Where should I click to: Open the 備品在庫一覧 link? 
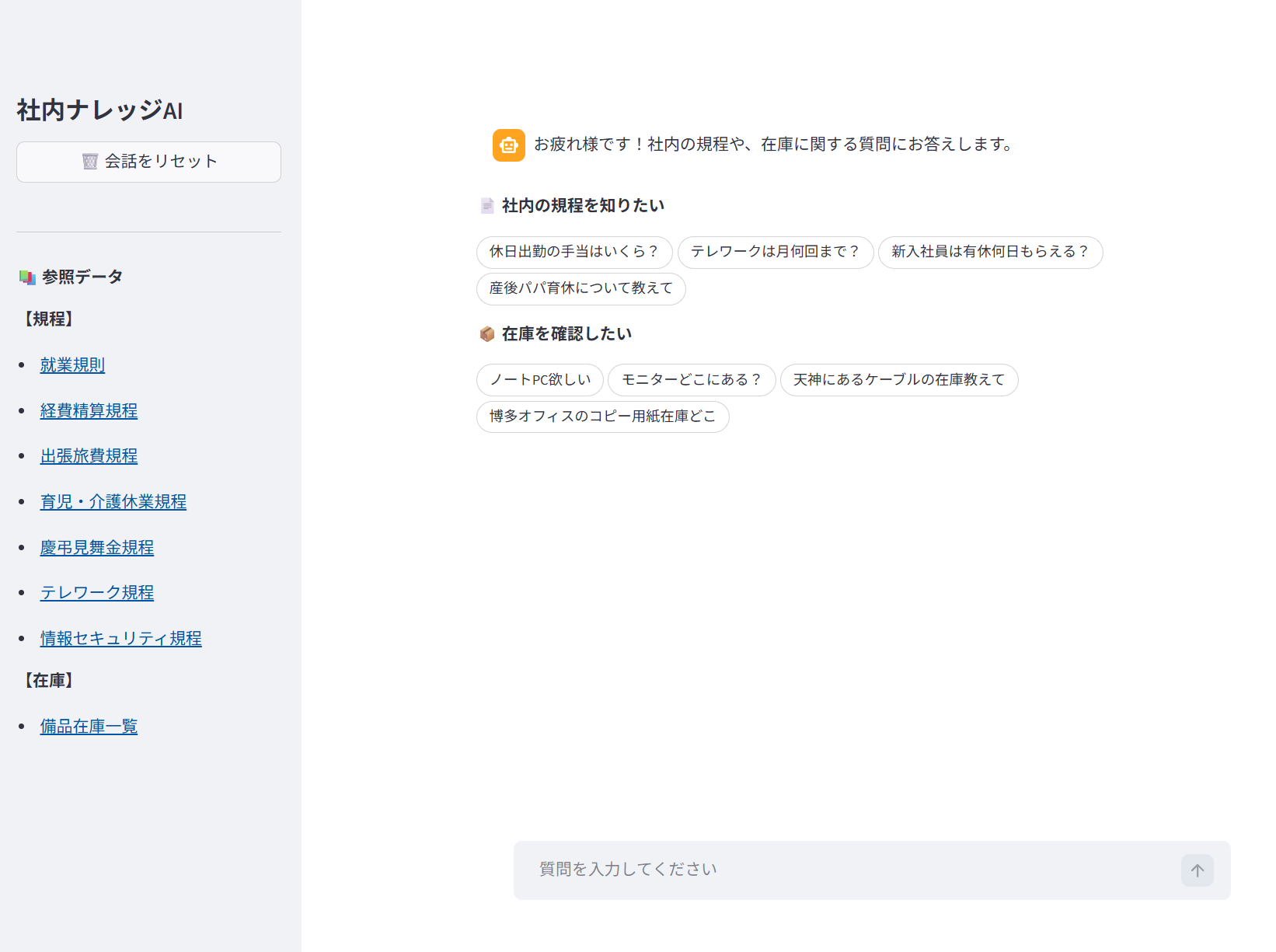point(89,727)
